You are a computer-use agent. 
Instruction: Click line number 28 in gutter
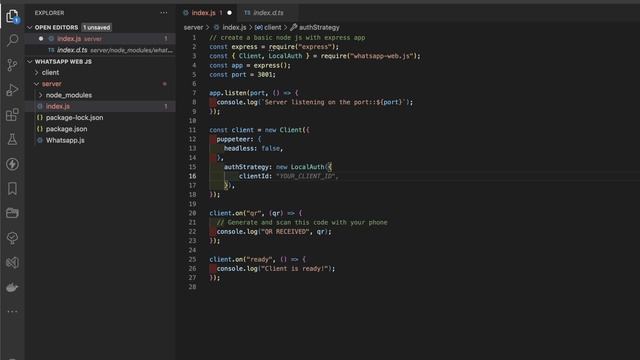tap(192, 287)
